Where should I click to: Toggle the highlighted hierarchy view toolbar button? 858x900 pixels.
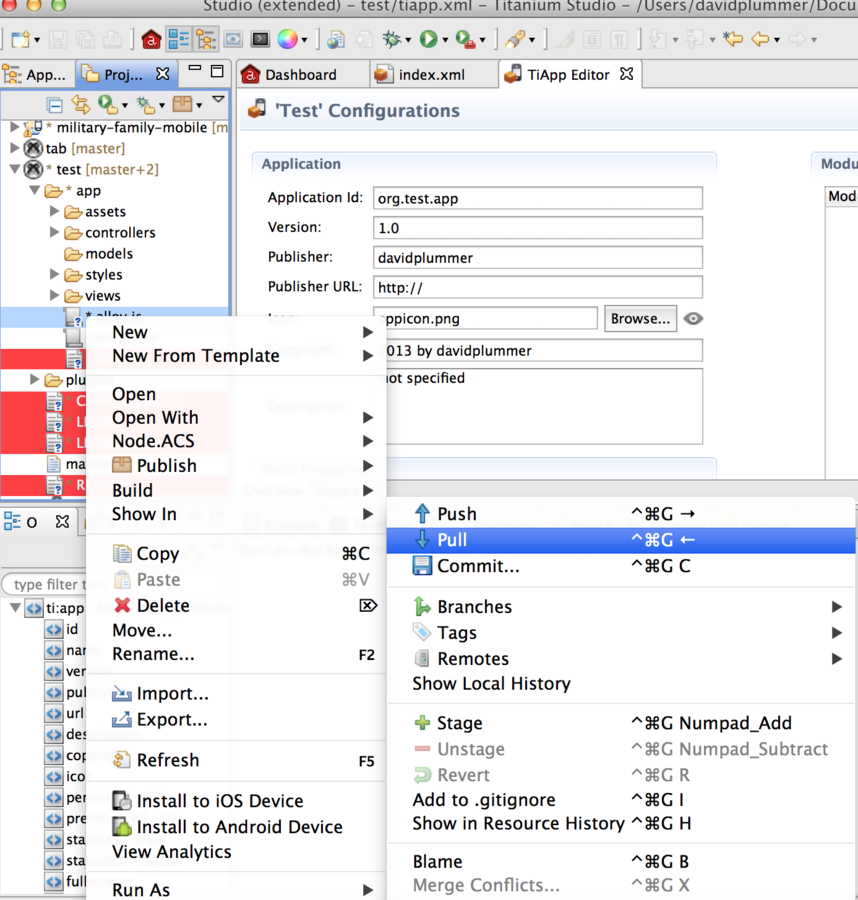205,40
